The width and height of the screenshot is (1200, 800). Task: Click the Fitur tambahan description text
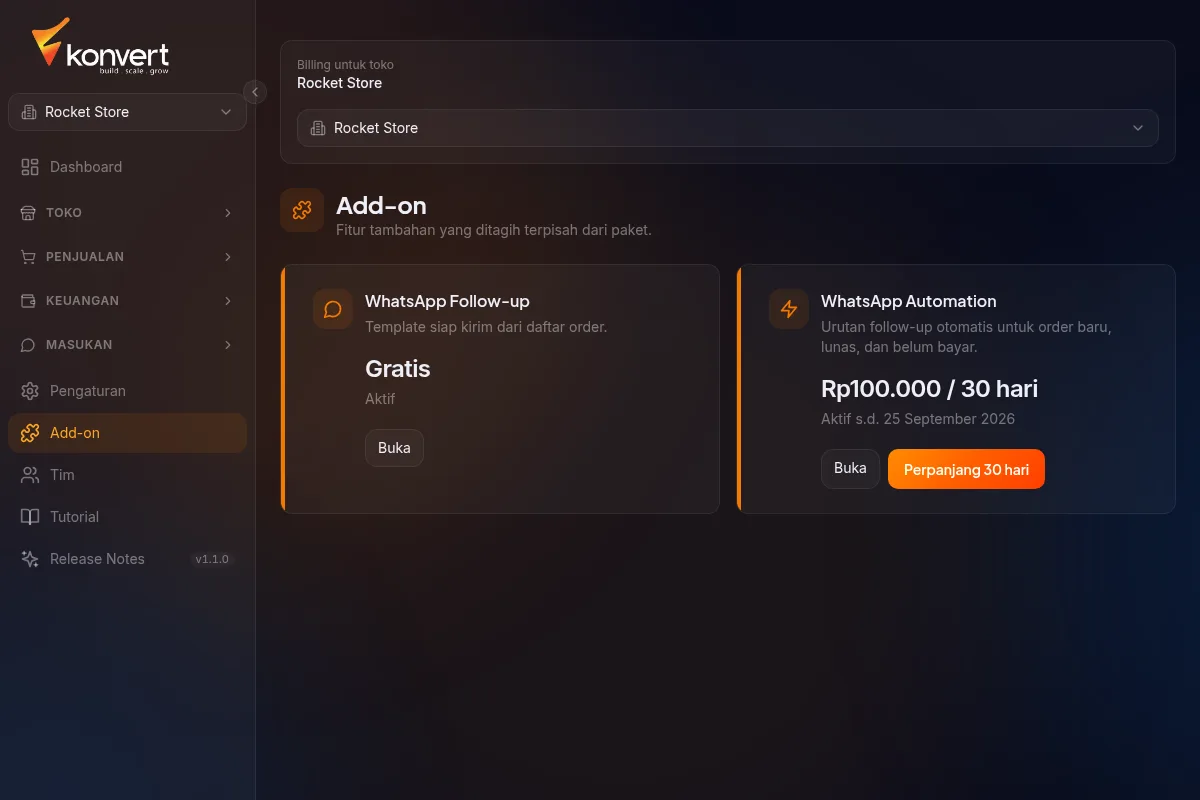tap(494, 230)
